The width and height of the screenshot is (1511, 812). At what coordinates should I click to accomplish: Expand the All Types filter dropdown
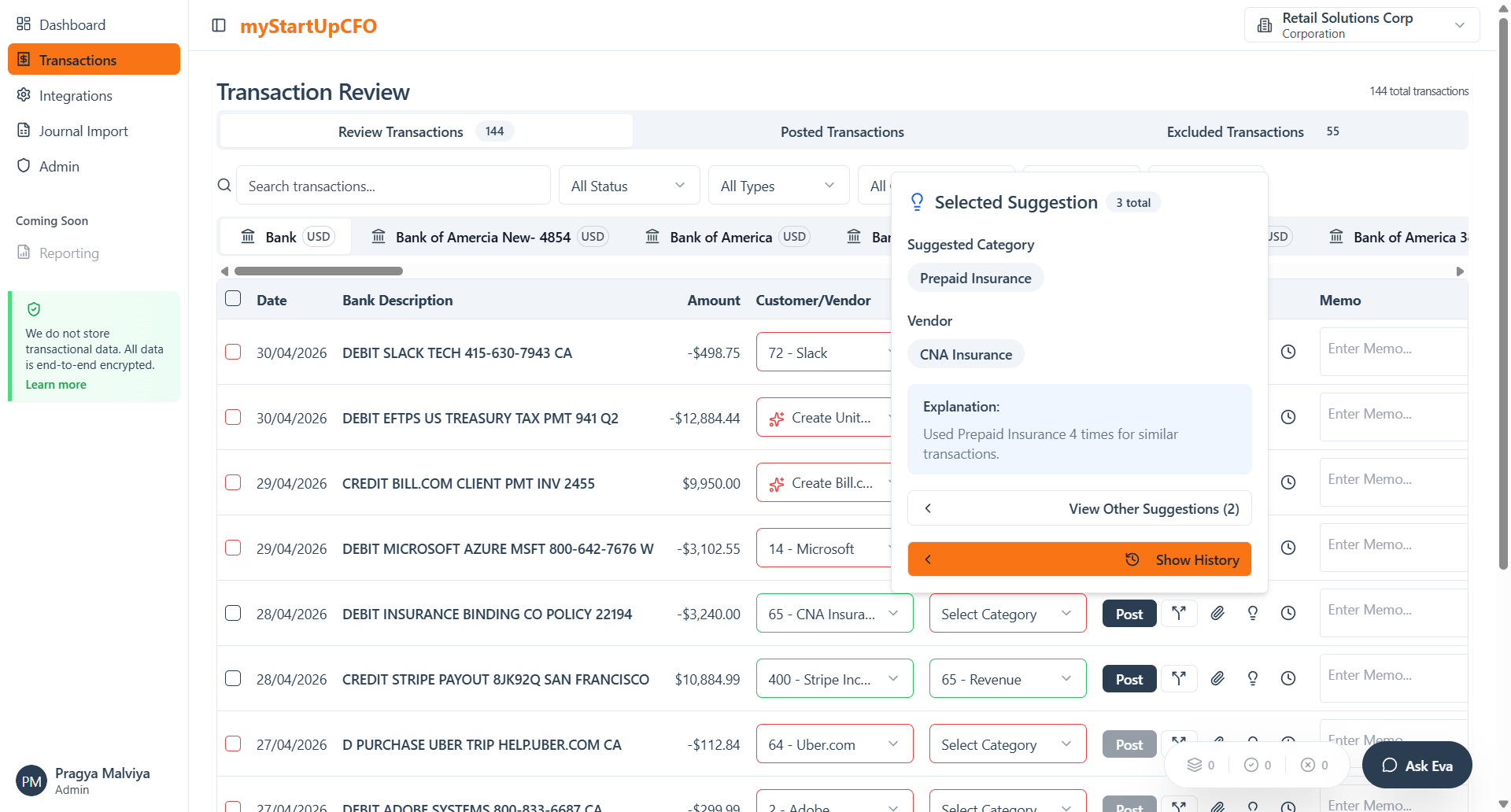tap(778, 186)
